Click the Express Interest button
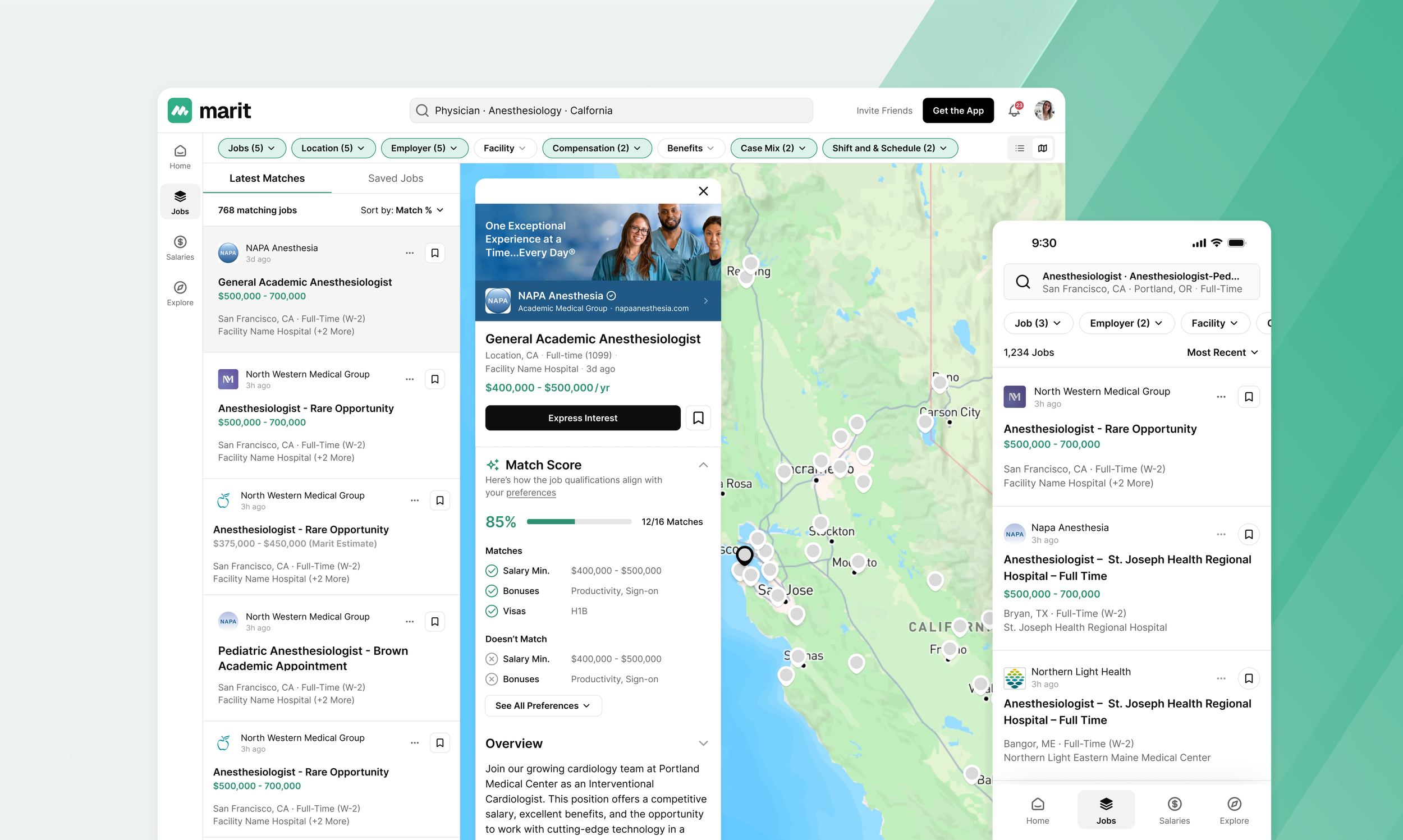Viewport: 1403px width, 840px height. click(x=583, y=417)
